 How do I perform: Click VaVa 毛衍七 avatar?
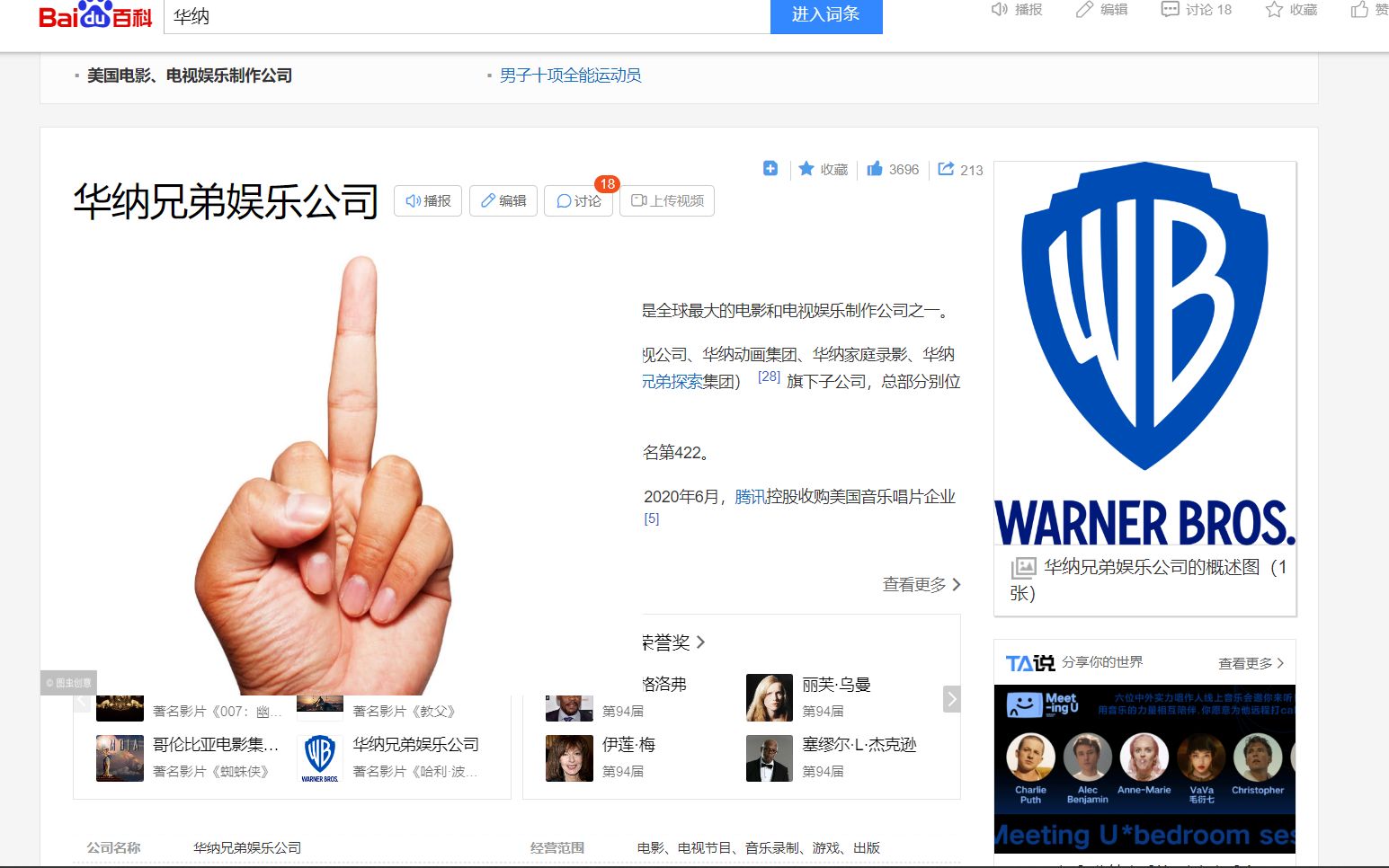click(1202, 757)
